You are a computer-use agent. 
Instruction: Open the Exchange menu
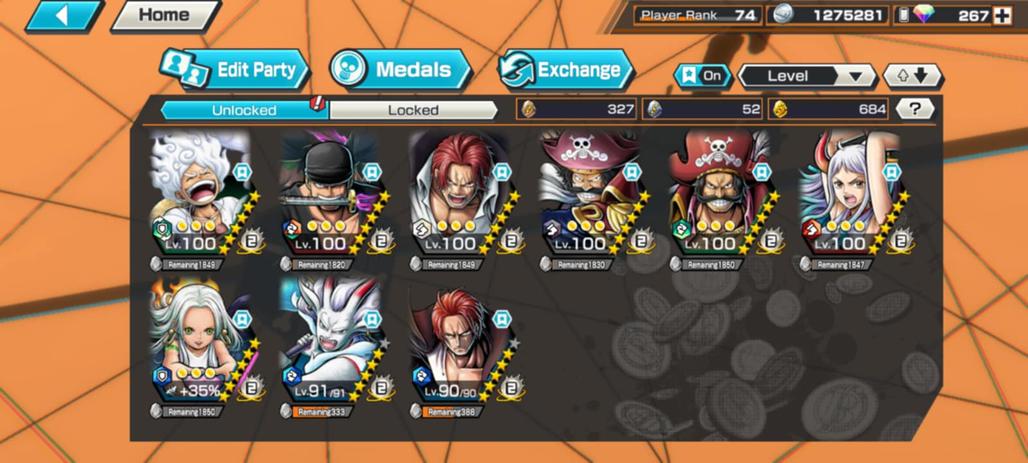[565, 70]
